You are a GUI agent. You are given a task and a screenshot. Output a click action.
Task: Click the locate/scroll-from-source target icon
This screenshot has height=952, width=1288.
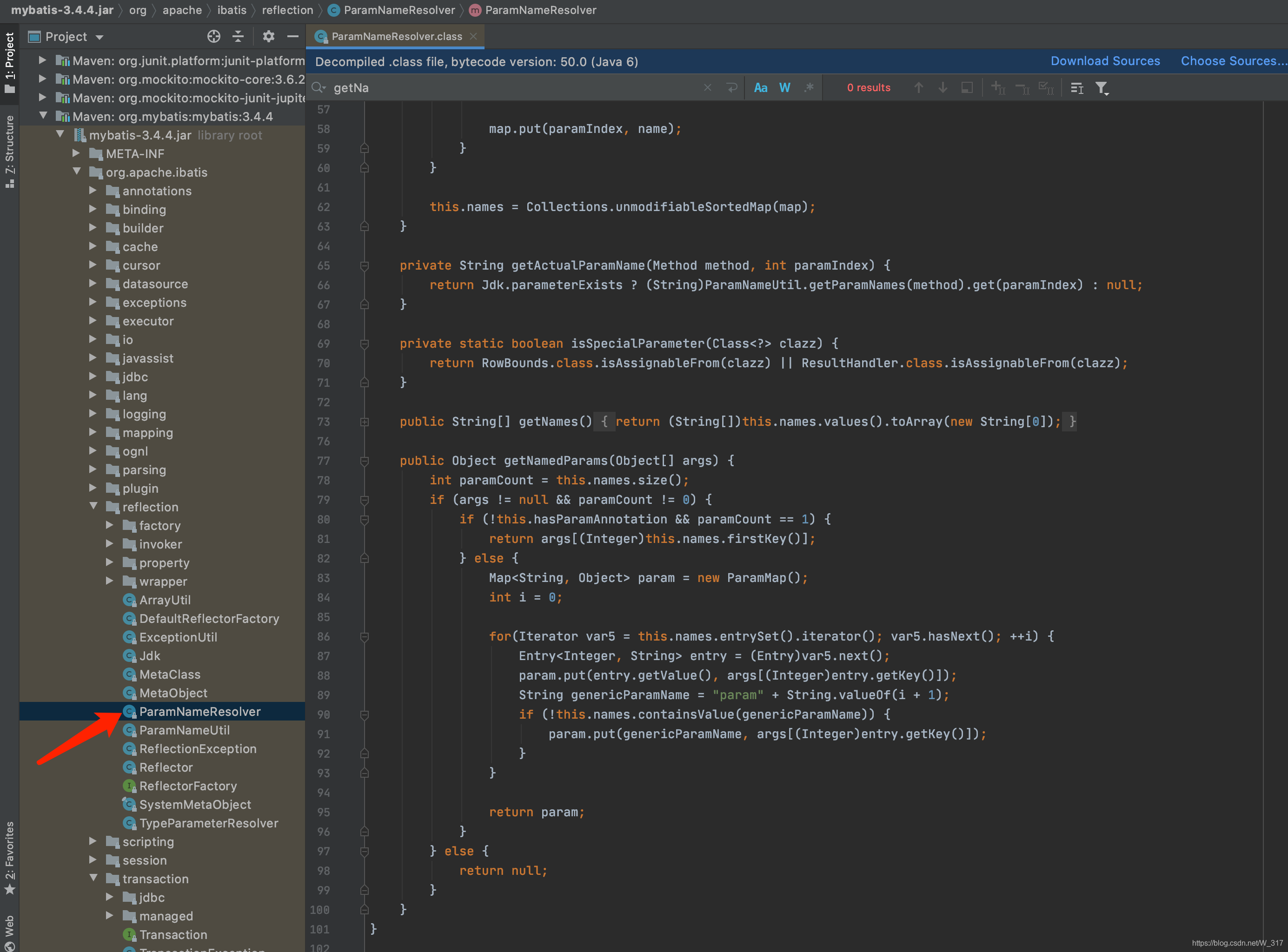coord(213,37)
